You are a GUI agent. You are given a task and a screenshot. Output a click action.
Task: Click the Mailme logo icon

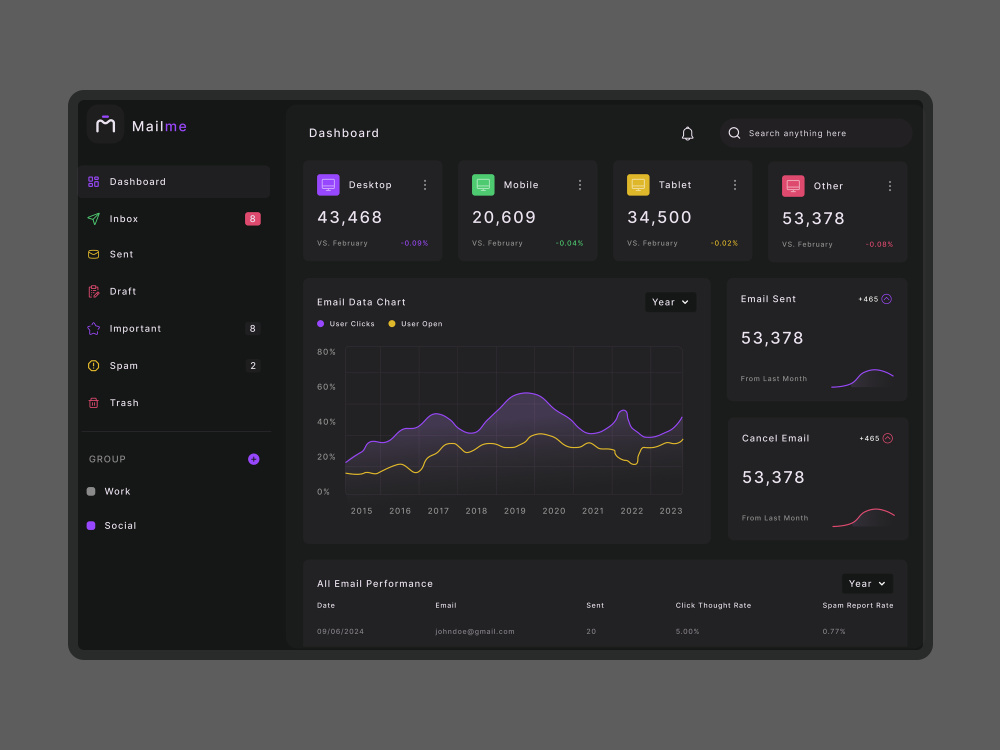105,125
